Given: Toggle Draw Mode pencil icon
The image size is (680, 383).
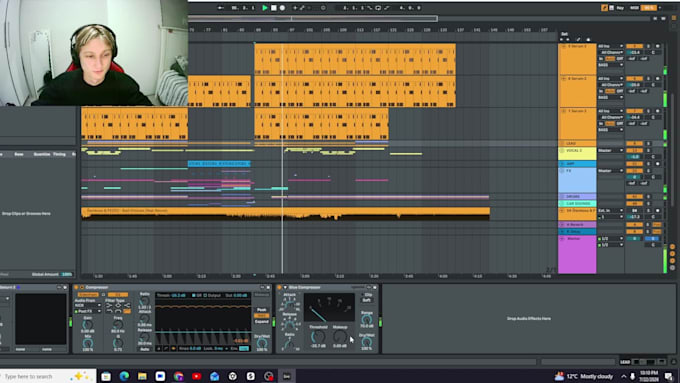Looking at the screenshot, I should [604, 8].
